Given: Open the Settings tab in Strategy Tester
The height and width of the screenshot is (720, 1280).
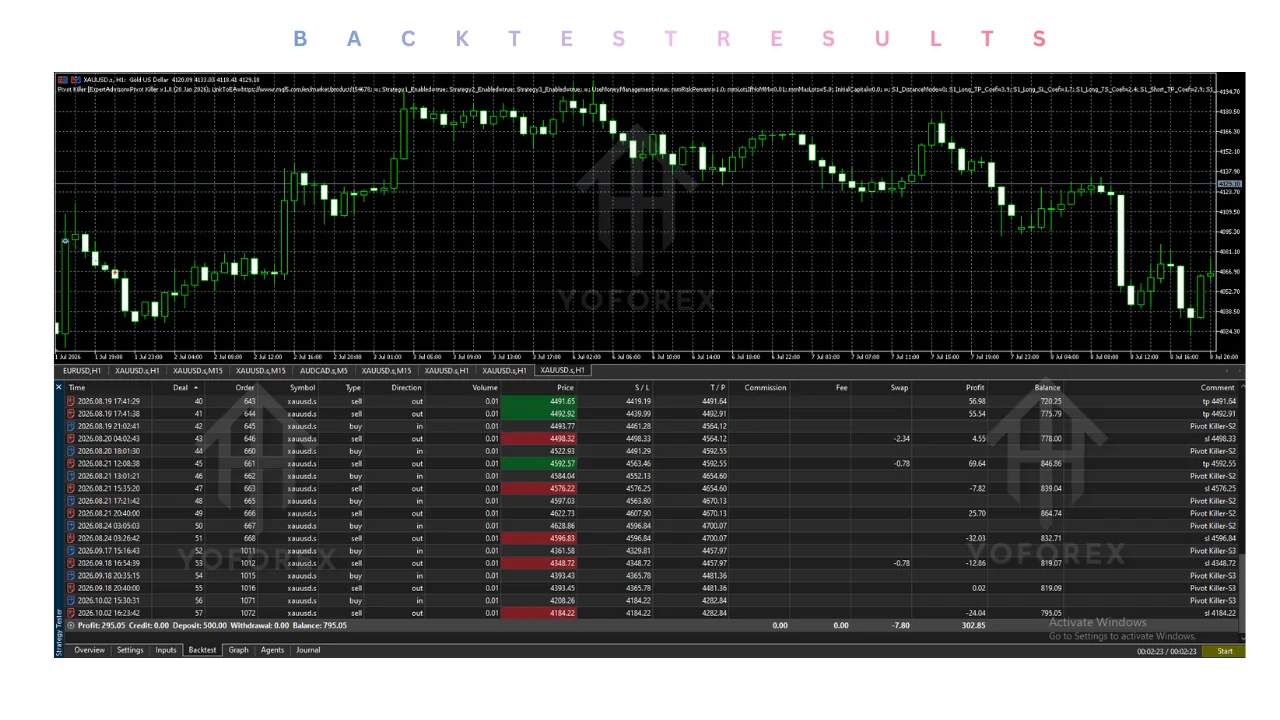Looking at the screenshot, I should 130,650.
